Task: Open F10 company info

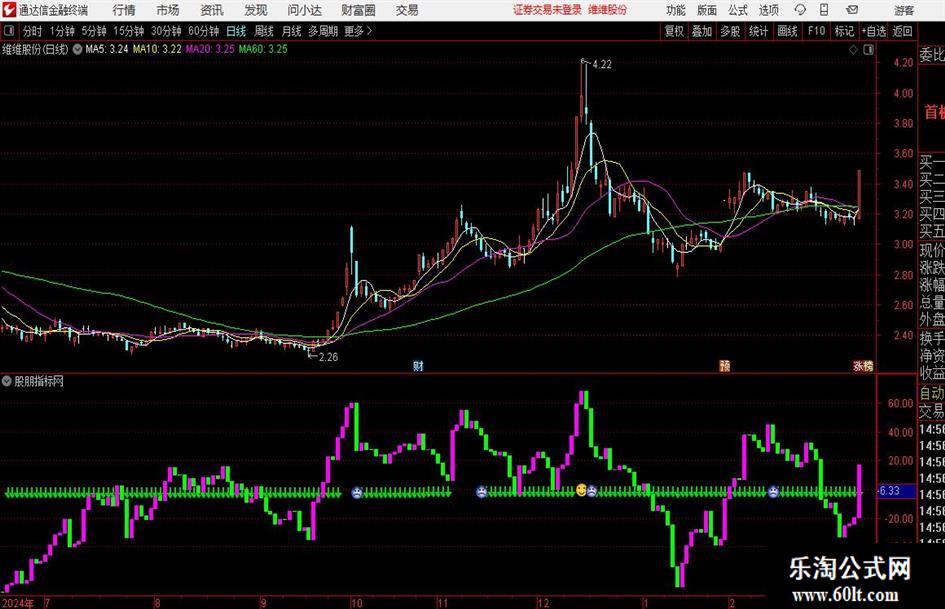Action: (x=816, y=31)
